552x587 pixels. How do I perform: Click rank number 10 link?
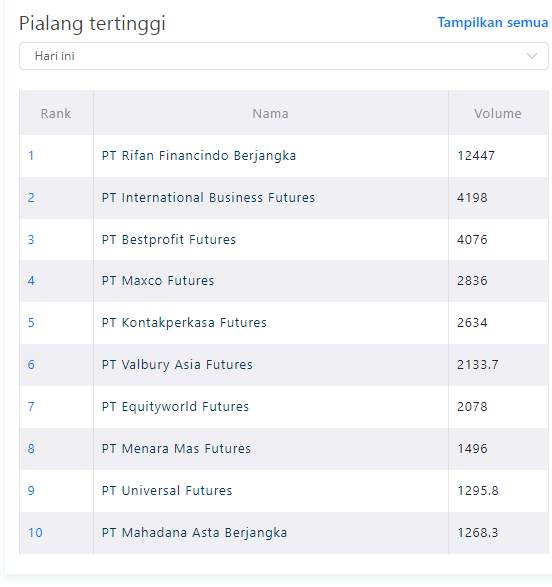(35, 532)
